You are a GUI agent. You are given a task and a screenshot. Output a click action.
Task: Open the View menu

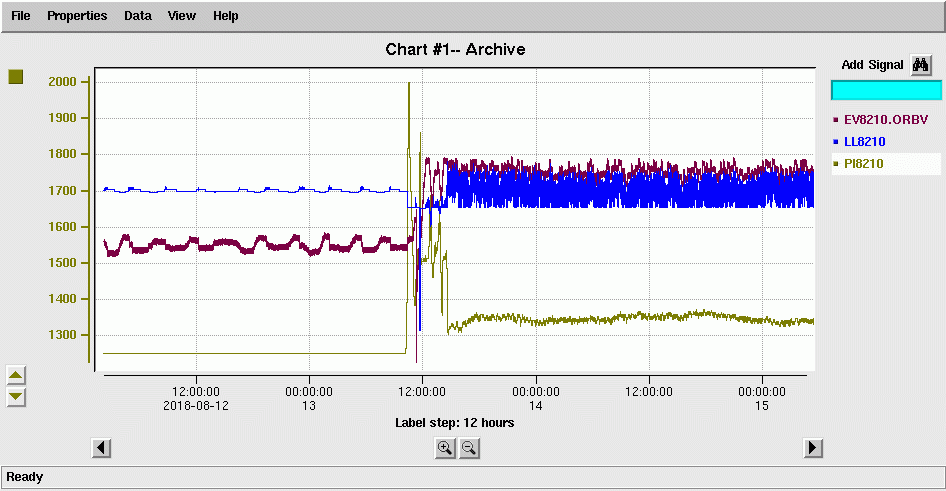[x=182, y=16]
